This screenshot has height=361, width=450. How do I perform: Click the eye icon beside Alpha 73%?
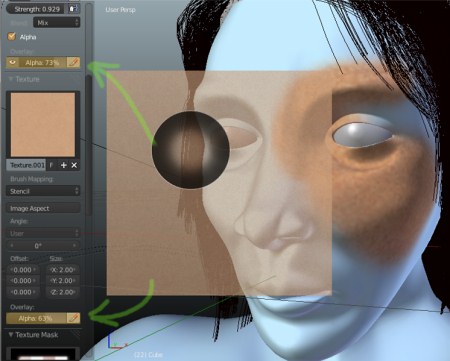pos(13,62)
